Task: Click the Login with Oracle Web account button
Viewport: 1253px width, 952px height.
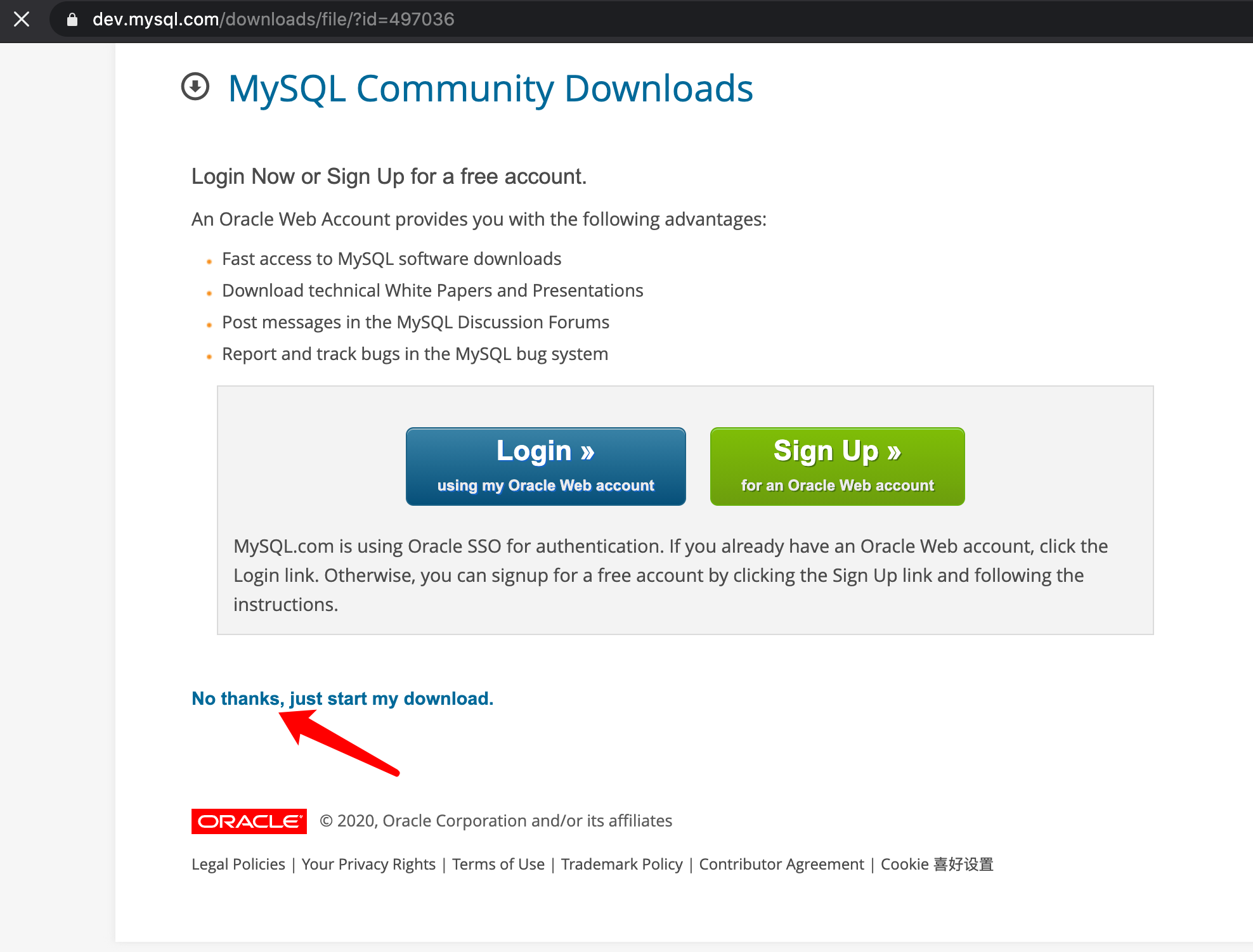Action: point(545,466)
